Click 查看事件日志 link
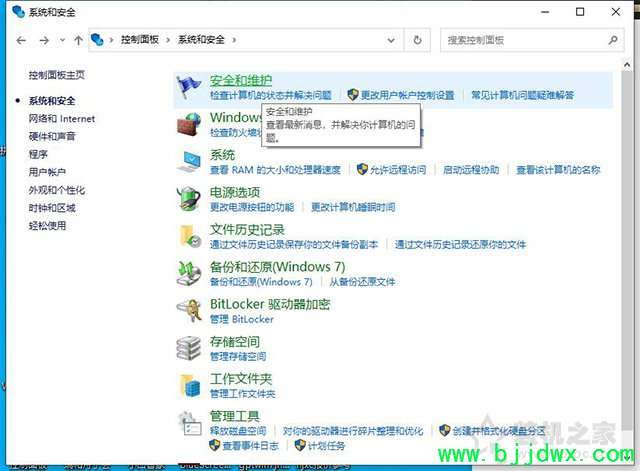This screenshot has width=640, height=471. [250, 446]
